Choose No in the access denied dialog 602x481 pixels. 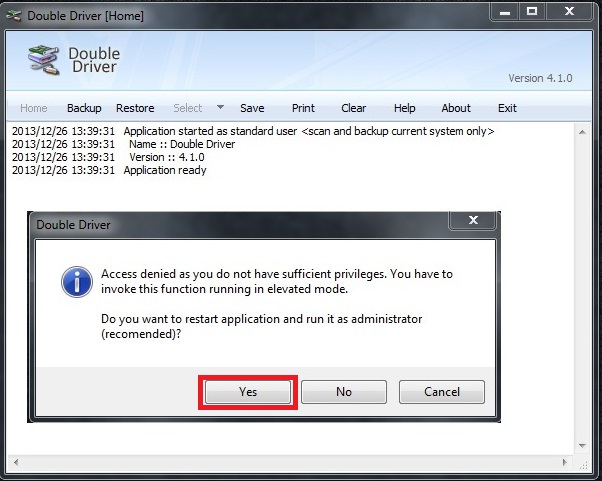click(x=343, y=392)
